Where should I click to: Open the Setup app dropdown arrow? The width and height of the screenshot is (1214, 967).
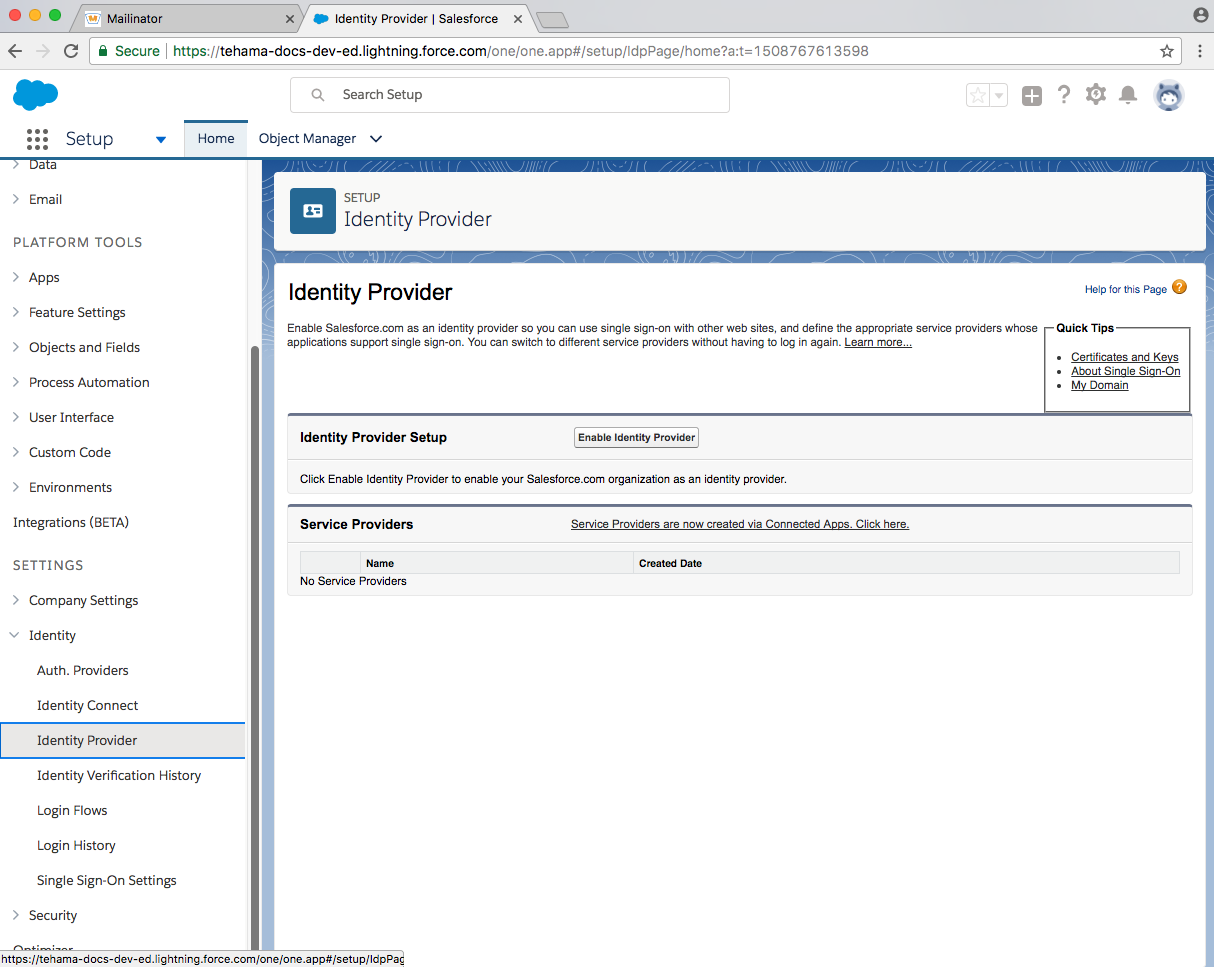click(x=161, y=139)
